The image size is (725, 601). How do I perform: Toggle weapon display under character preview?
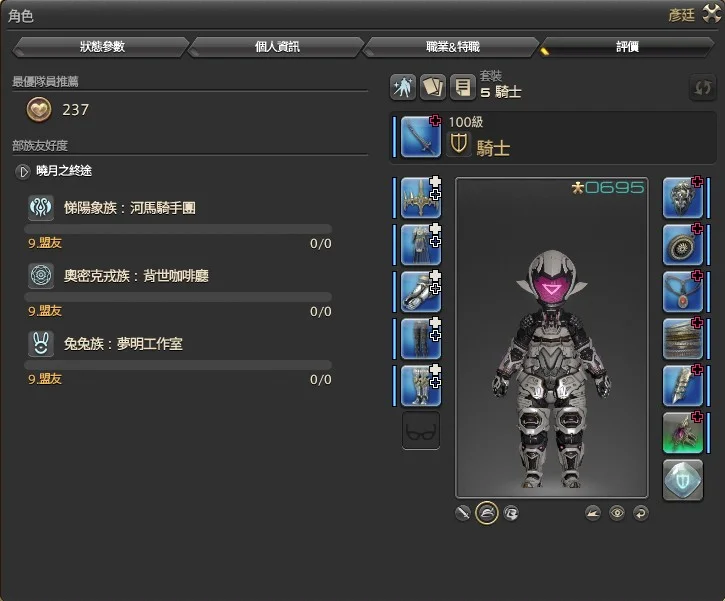(x=463, y=513)
